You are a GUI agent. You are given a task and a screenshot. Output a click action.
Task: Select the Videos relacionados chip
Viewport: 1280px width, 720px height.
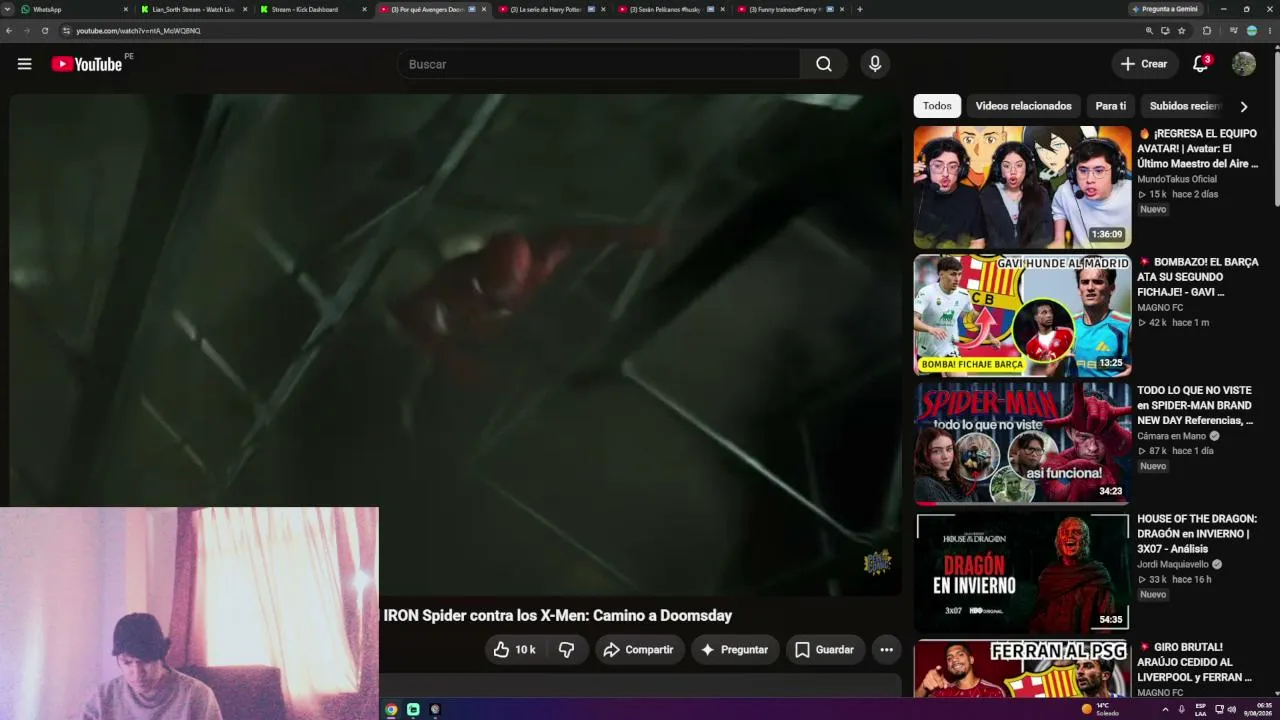click(x=1023, y=106)
